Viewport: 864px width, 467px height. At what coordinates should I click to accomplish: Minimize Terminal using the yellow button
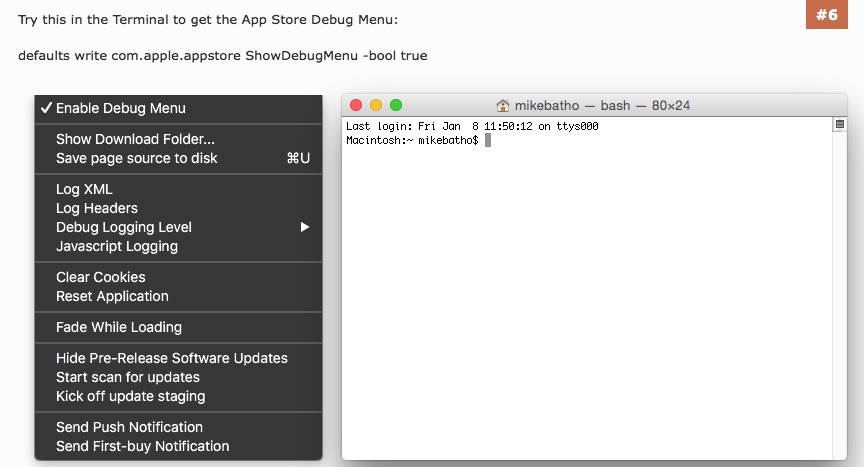[x=376, y=105]
